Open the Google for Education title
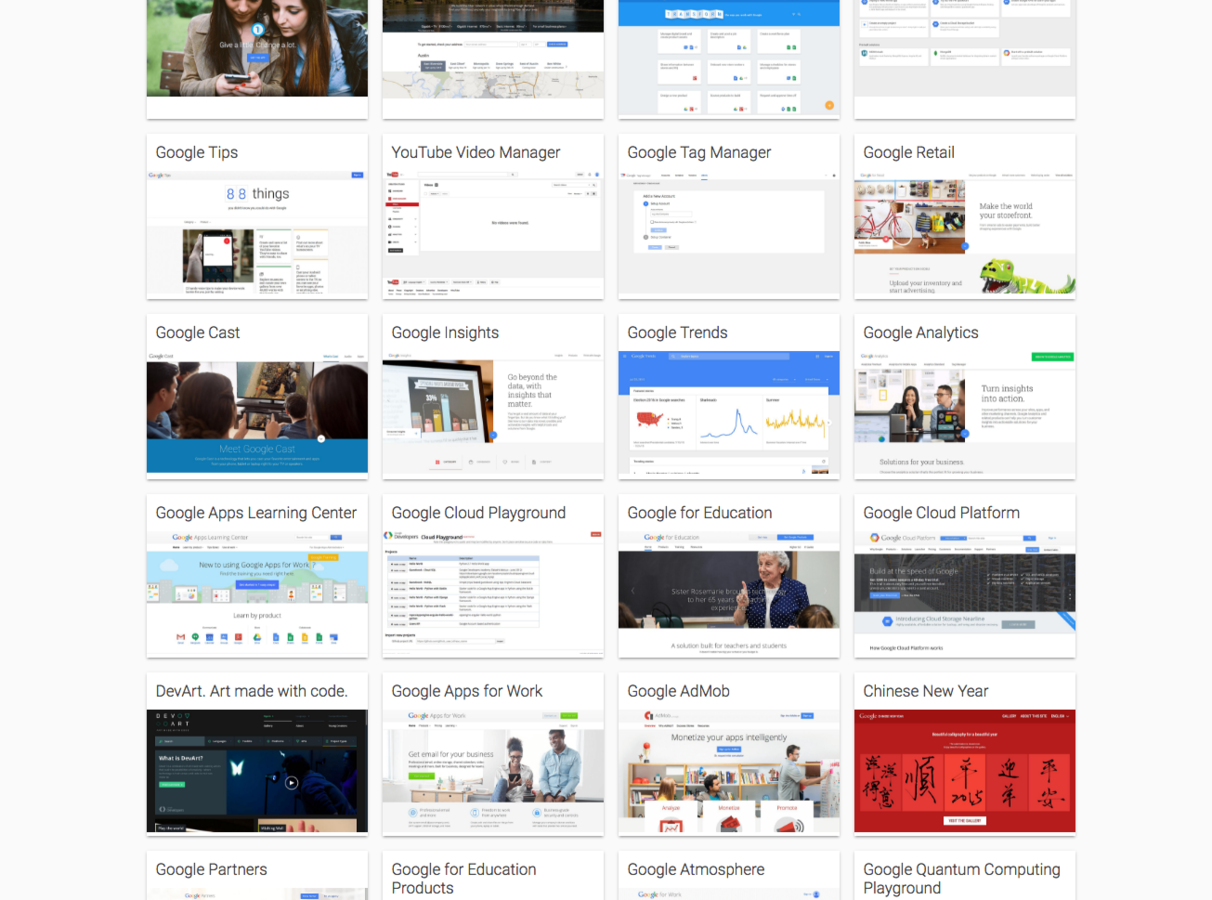The image size is (1212, 900). tap(700, 513)
